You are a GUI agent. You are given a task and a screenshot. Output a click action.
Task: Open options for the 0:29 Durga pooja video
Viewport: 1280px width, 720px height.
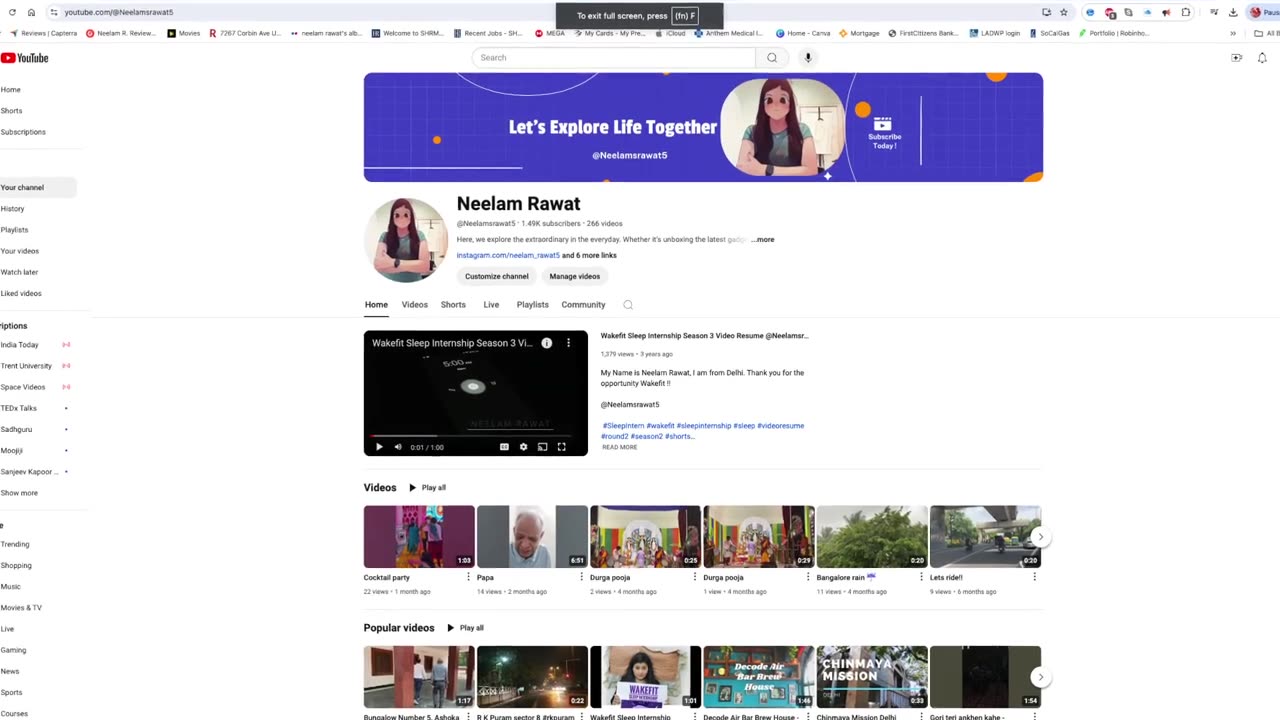click(808, 577)
